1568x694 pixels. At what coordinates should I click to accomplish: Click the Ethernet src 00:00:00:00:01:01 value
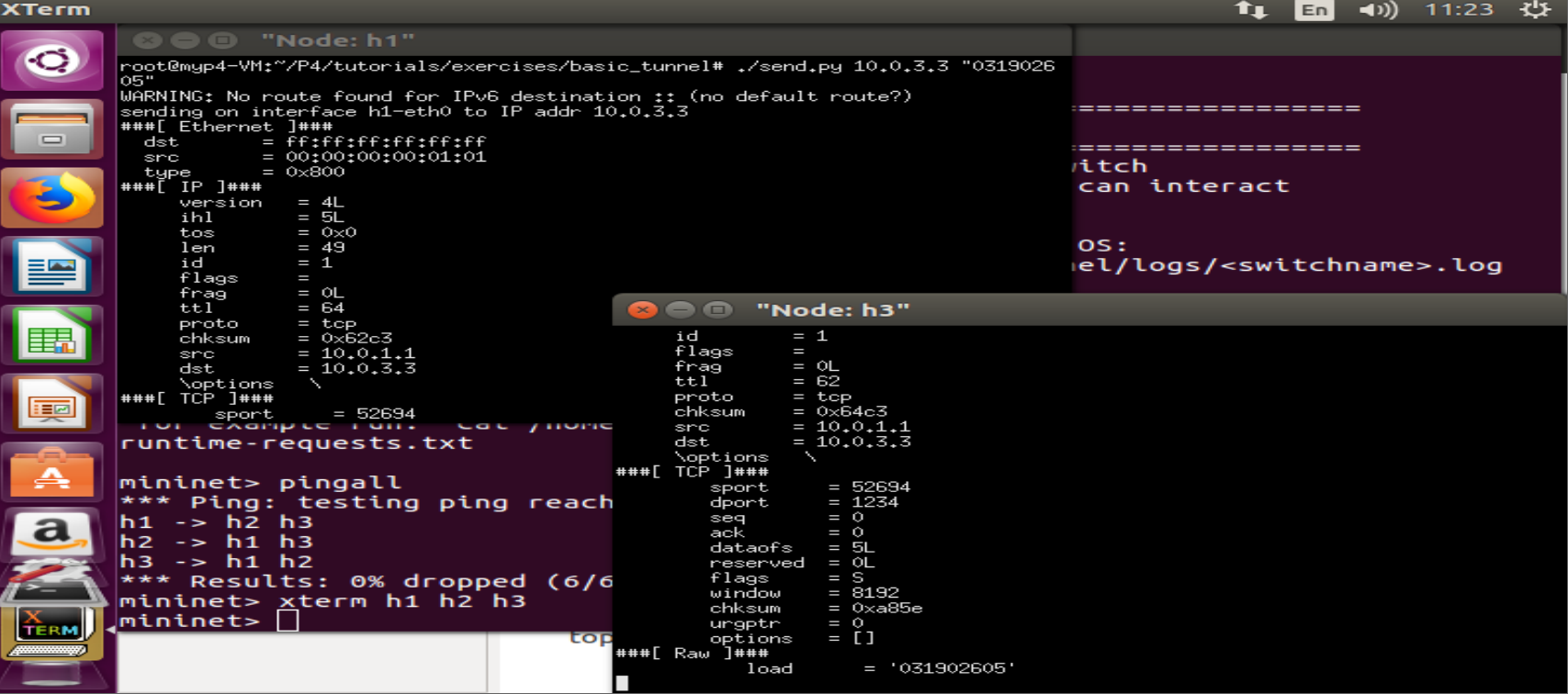[386, 157]
